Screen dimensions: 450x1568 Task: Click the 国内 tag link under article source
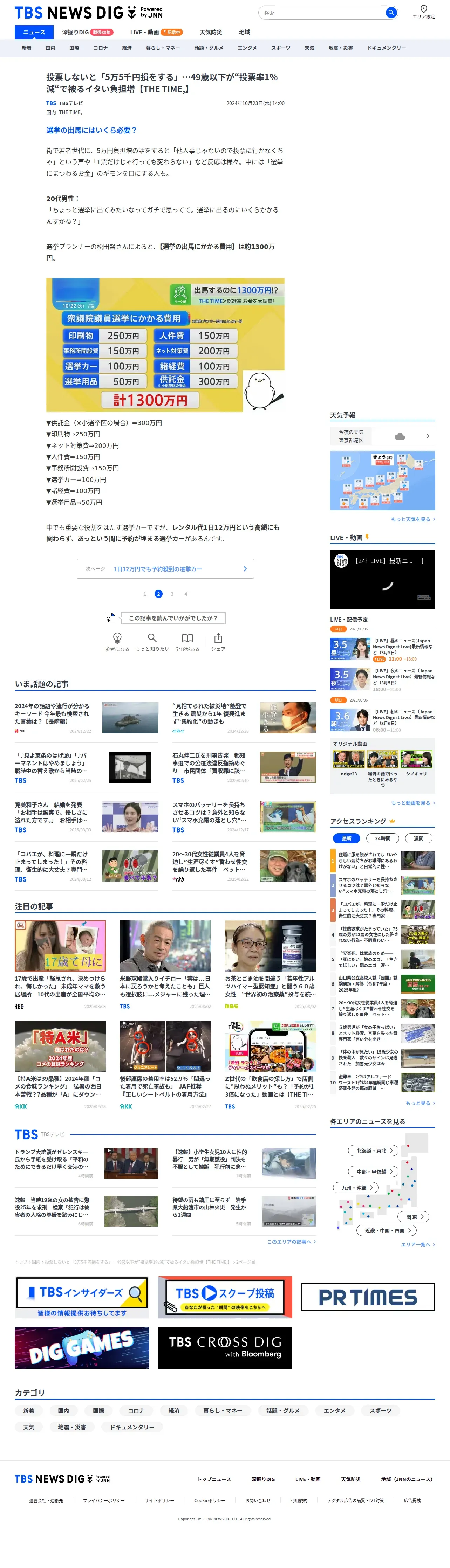click(x=51, y=112)
